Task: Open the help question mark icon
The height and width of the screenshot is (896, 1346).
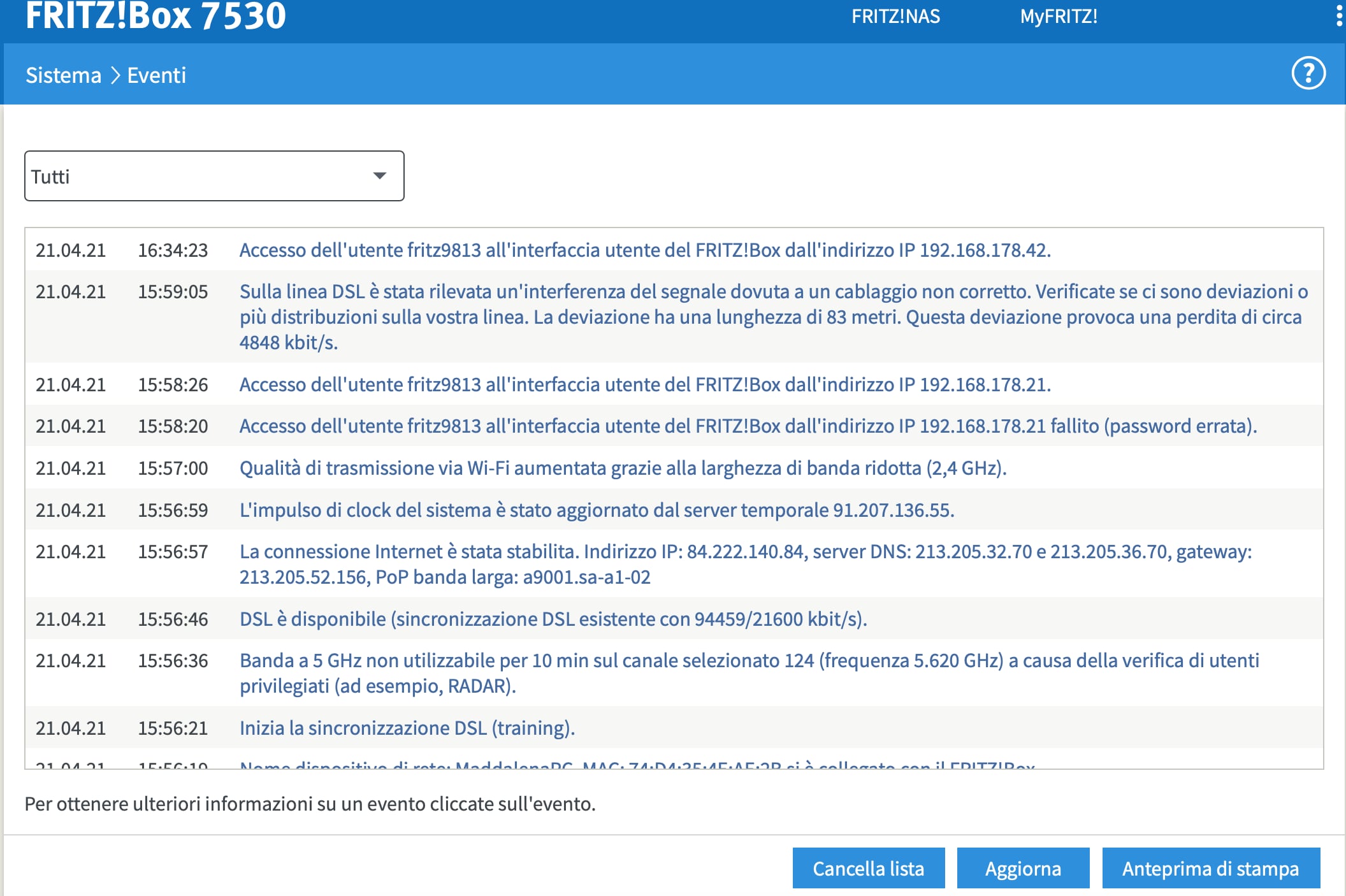Action: tap(1308, 74)
